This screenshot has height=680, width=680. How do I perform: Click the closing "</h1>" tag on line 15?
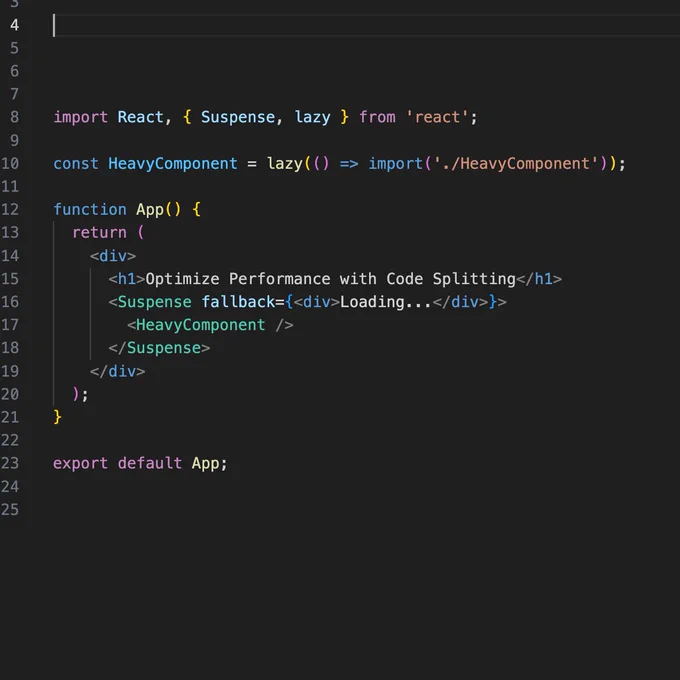(539, 279)
